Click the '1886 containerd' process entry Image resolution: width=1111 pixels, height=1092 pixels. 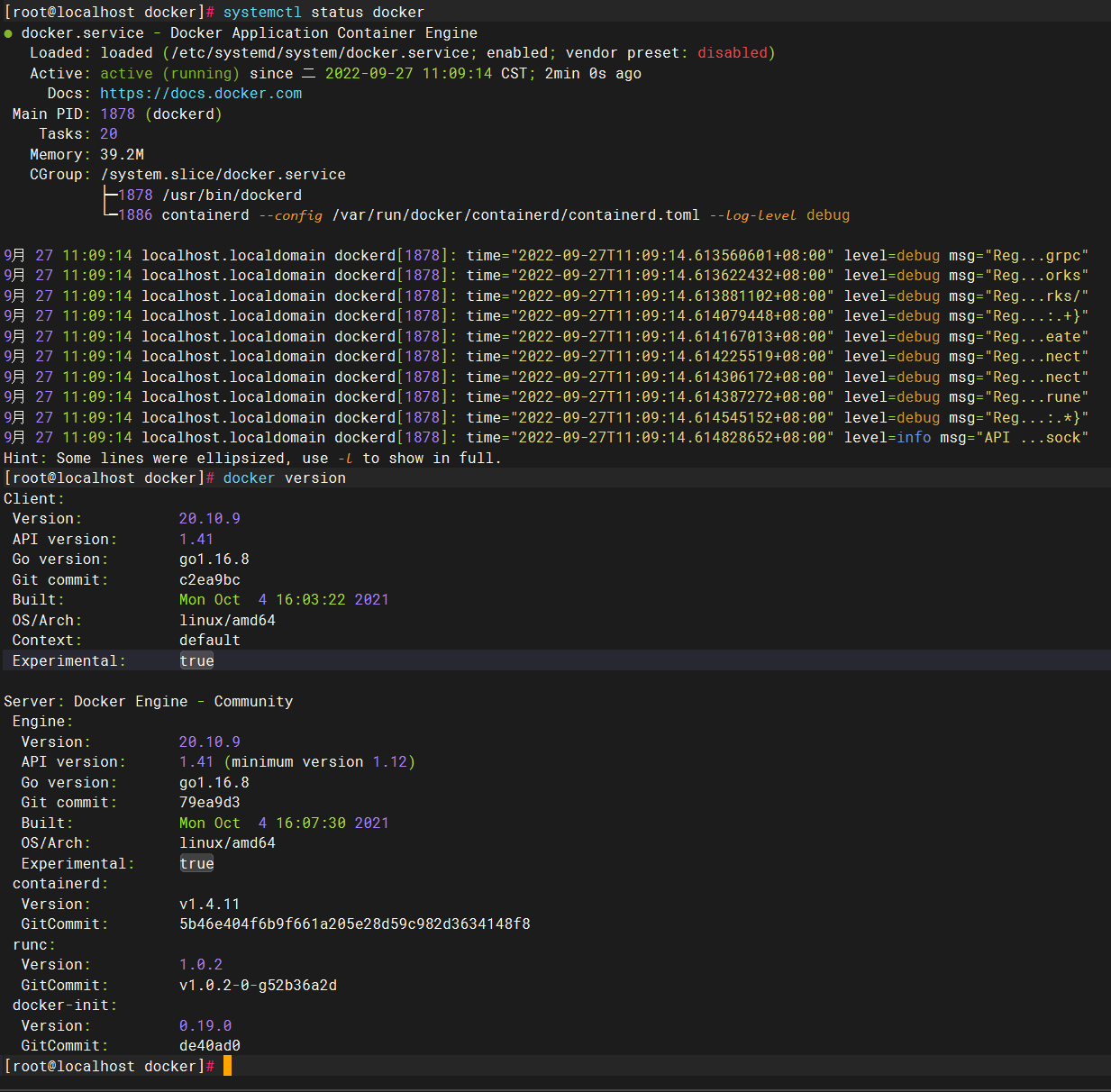coord(184,215)
